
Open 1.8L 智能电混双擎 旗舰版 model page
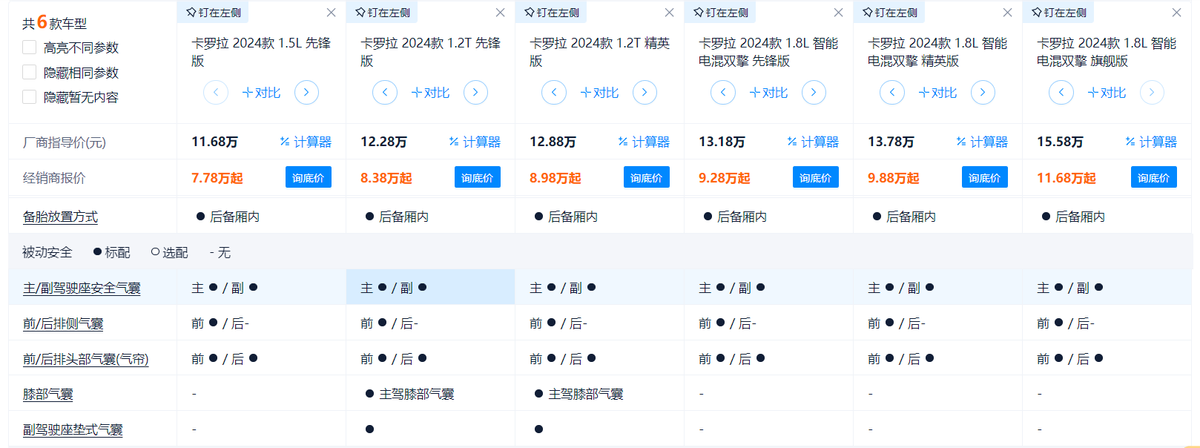tap(1106, 52)
